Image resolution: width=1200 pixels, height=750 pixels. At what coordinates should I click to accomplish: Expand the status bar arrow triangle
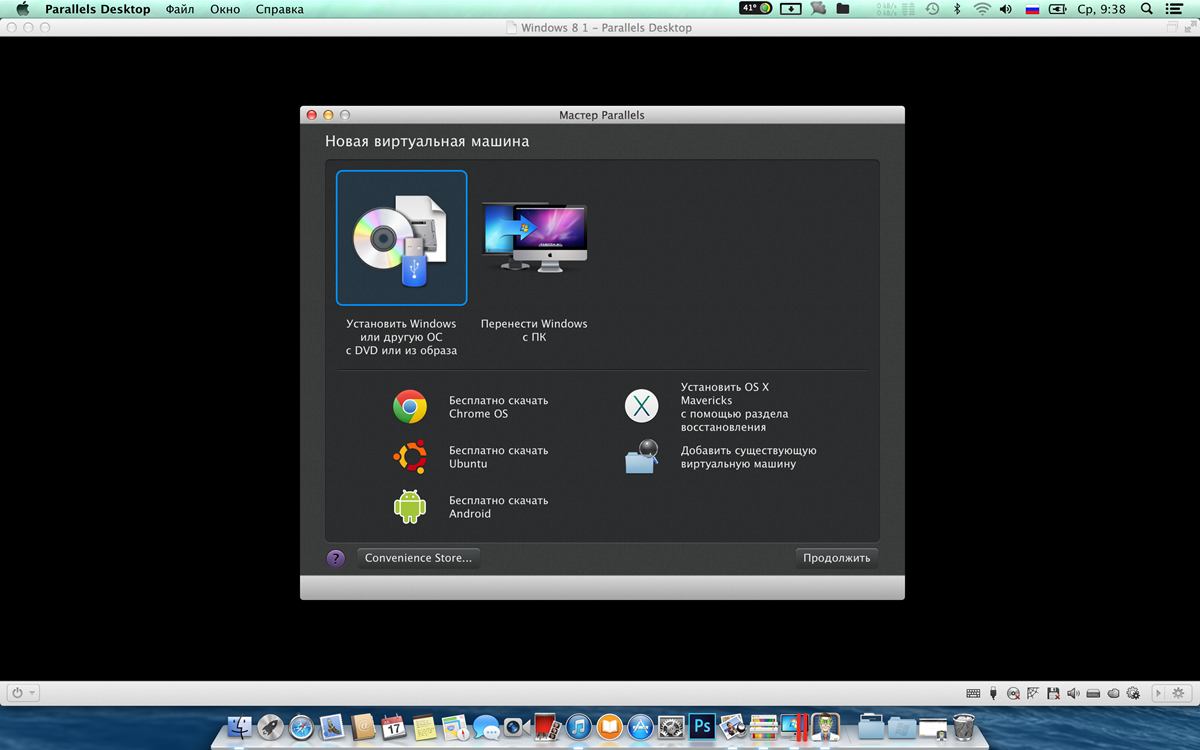(1159, 693)
